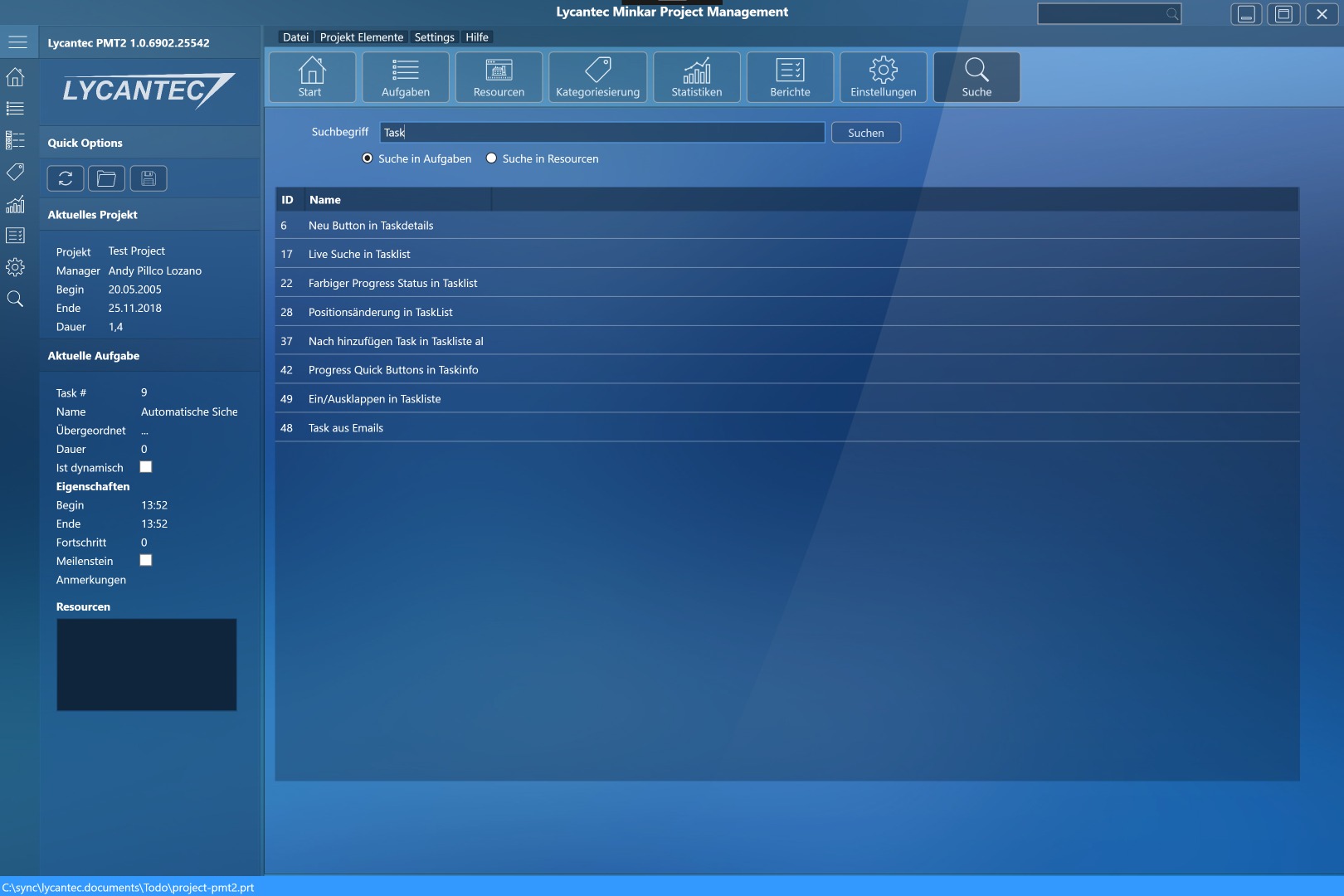
Task: Open the Settings menu
Action: [x=435, y=37]
